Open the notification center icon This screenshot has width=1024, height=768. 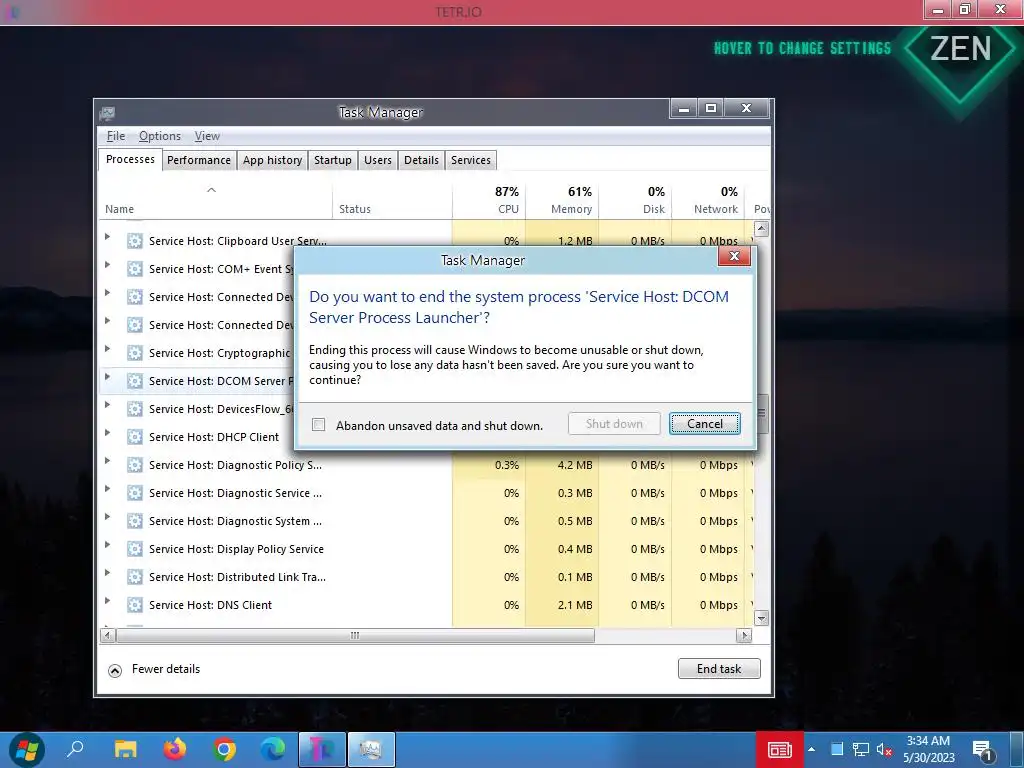point(983,751)
